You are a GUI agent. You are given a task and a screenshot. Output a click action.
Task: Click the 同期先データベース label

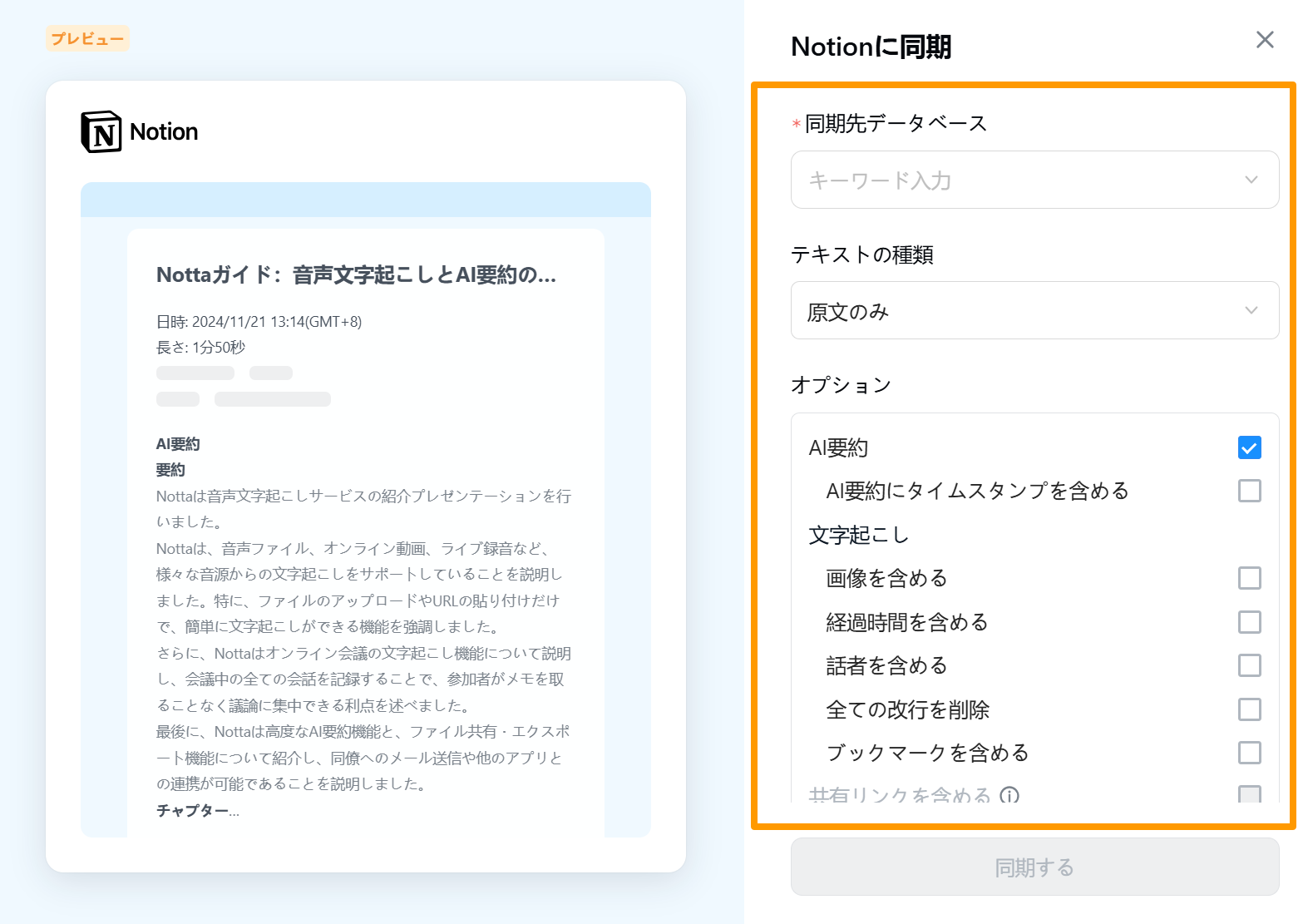pos(896,124)
